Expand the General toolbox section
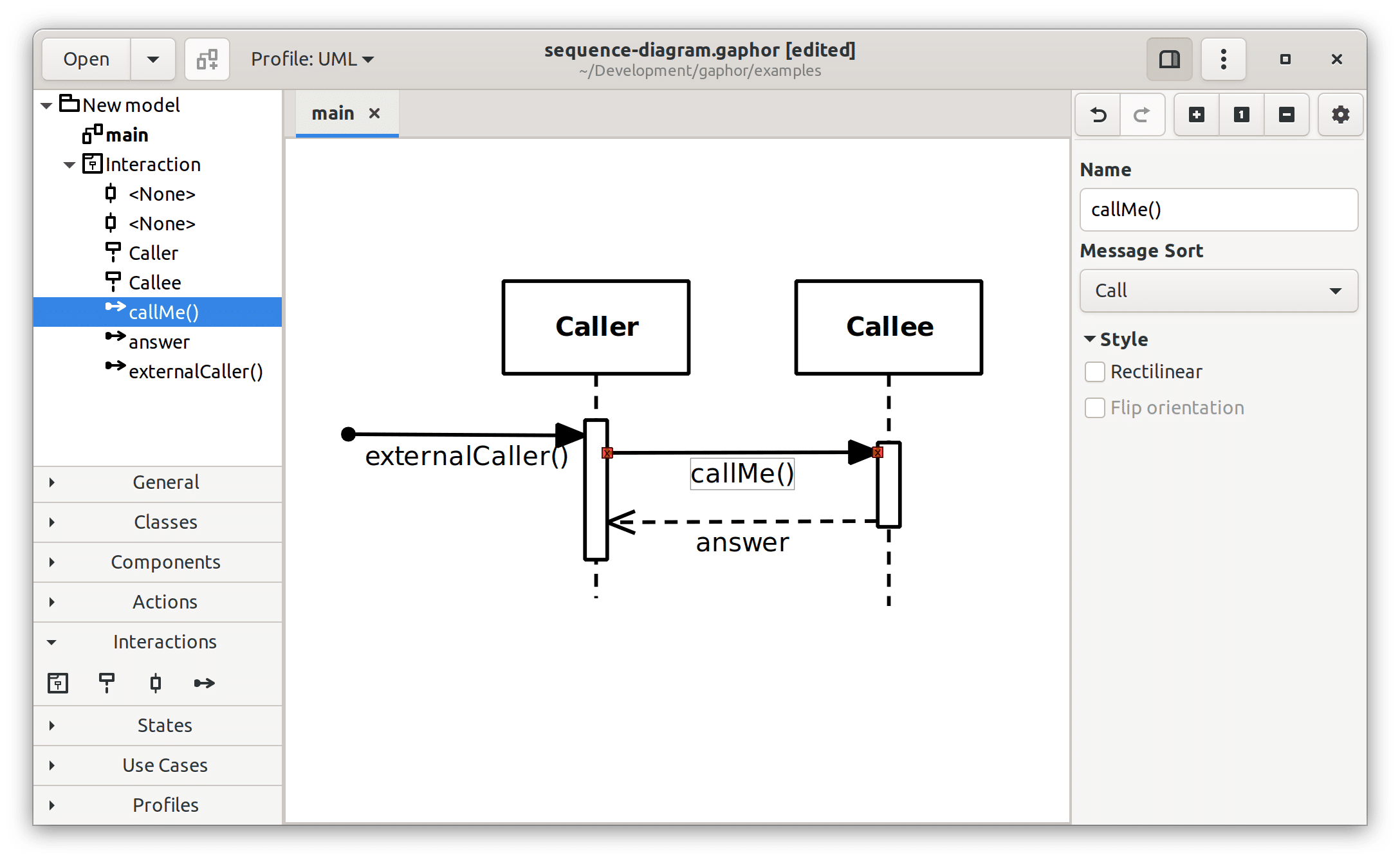The height and width of the screenshot is (862, 1400). [x=158, y=482]
